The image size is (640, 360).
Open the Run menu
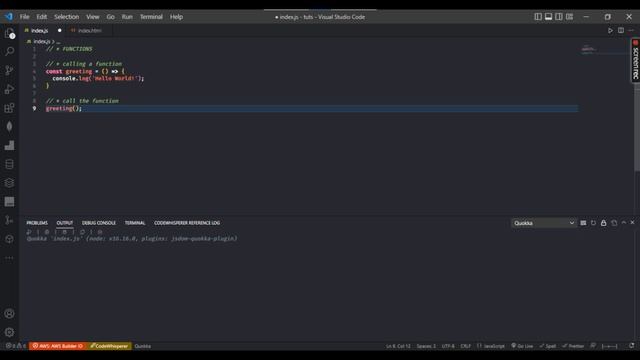coord(127,17)
